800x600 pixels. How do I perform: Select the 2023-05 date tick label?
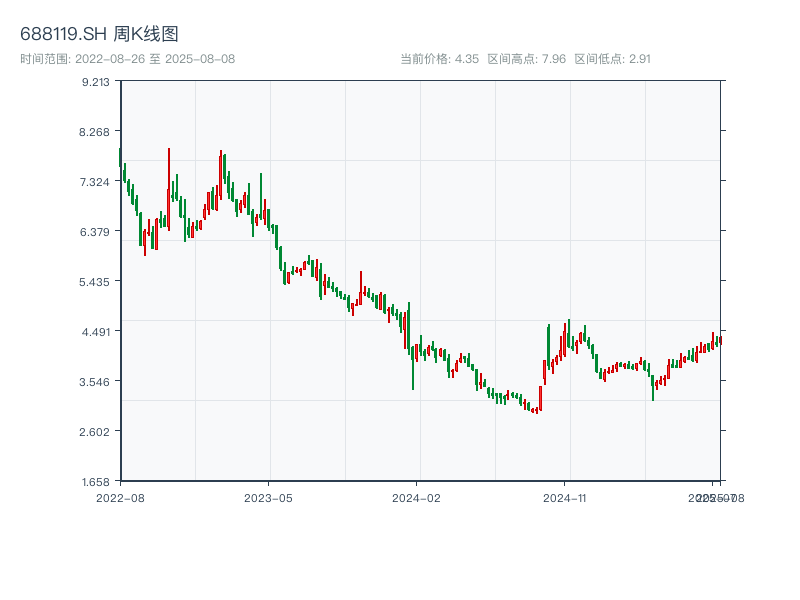point(268,497)
